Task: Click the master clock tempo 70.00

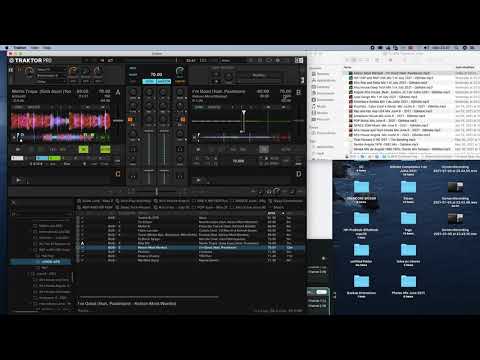Action: [x=156, y=74]
